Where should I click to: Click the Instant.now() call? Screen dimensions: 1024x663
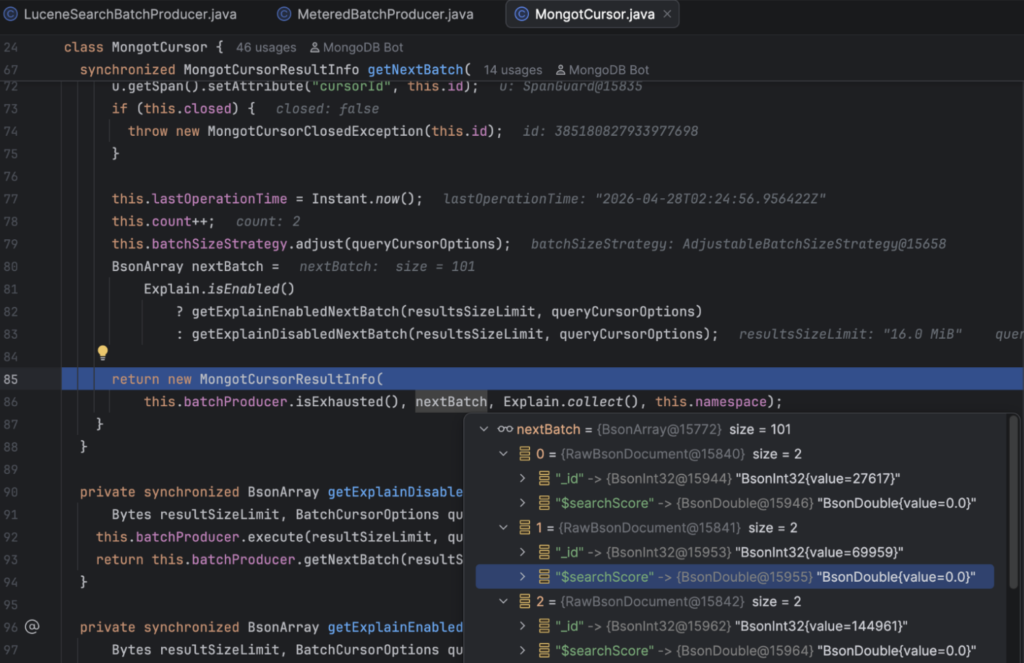[x=366, y=199]
